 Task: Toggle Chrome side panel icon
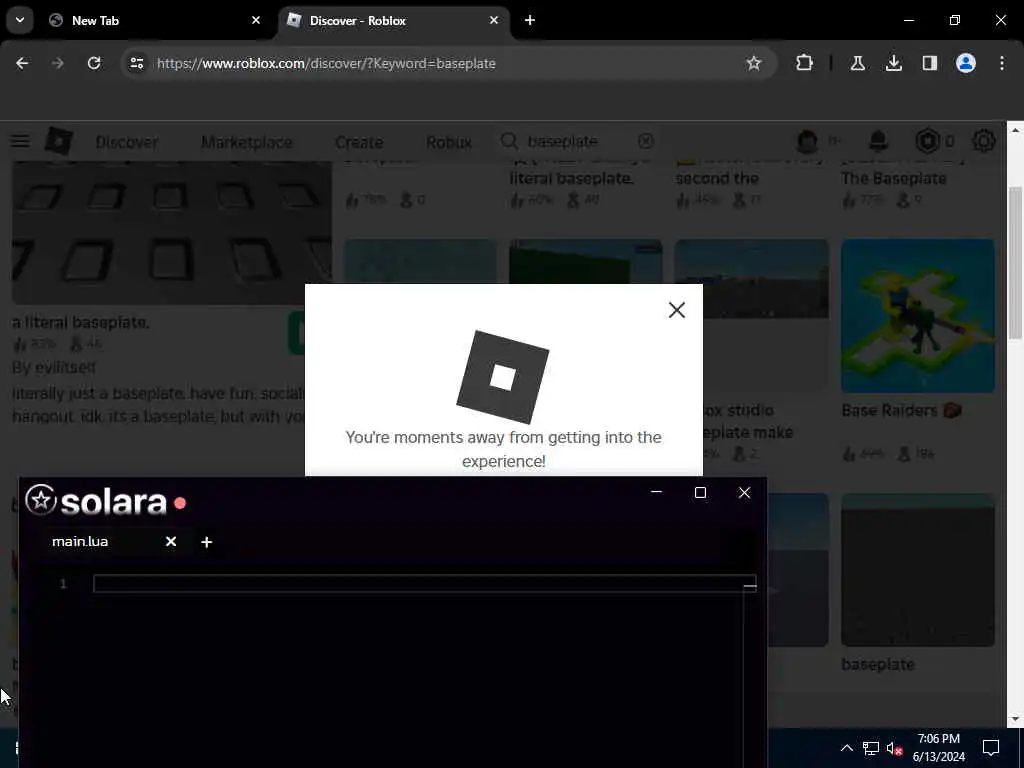929,63
